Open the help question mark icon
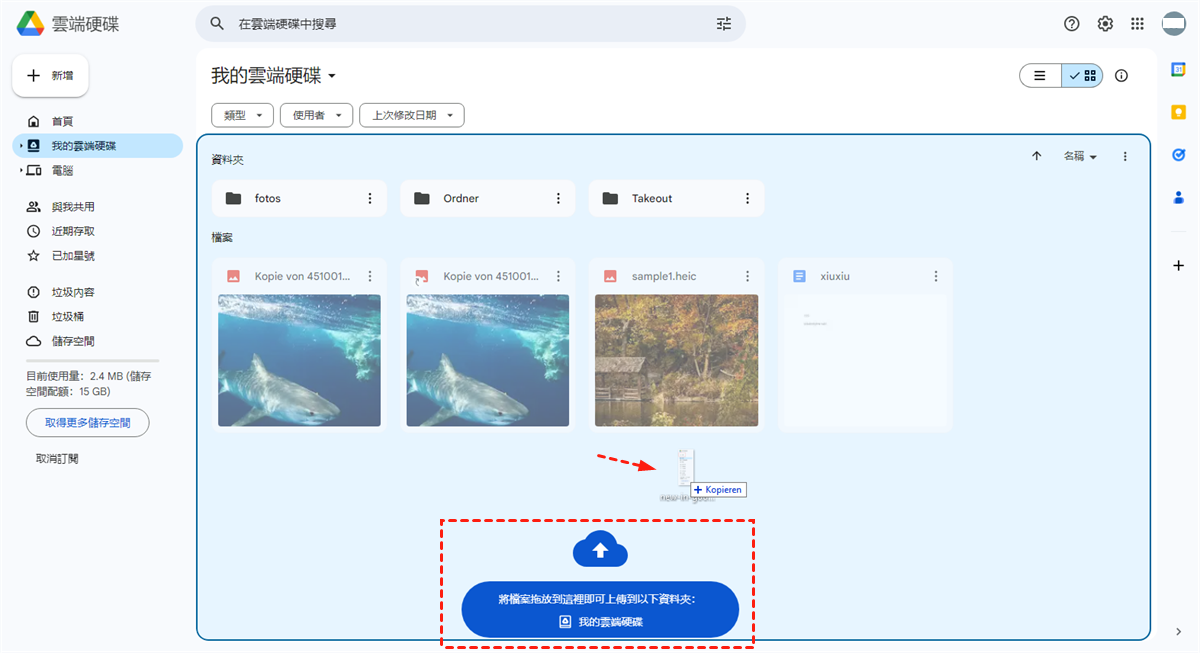This screenshot has height=653, width=1200. [1072, 24]
